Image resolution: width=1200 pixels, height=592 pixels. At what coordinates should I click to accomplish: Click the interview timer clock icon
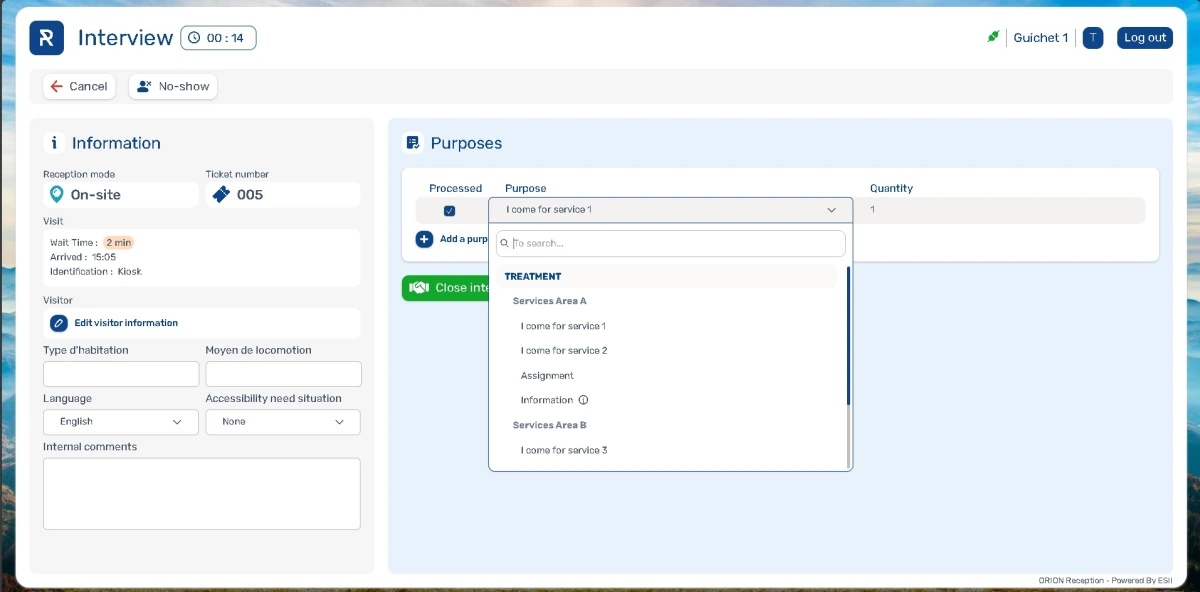pyautogui.click(x=194, y=38)
